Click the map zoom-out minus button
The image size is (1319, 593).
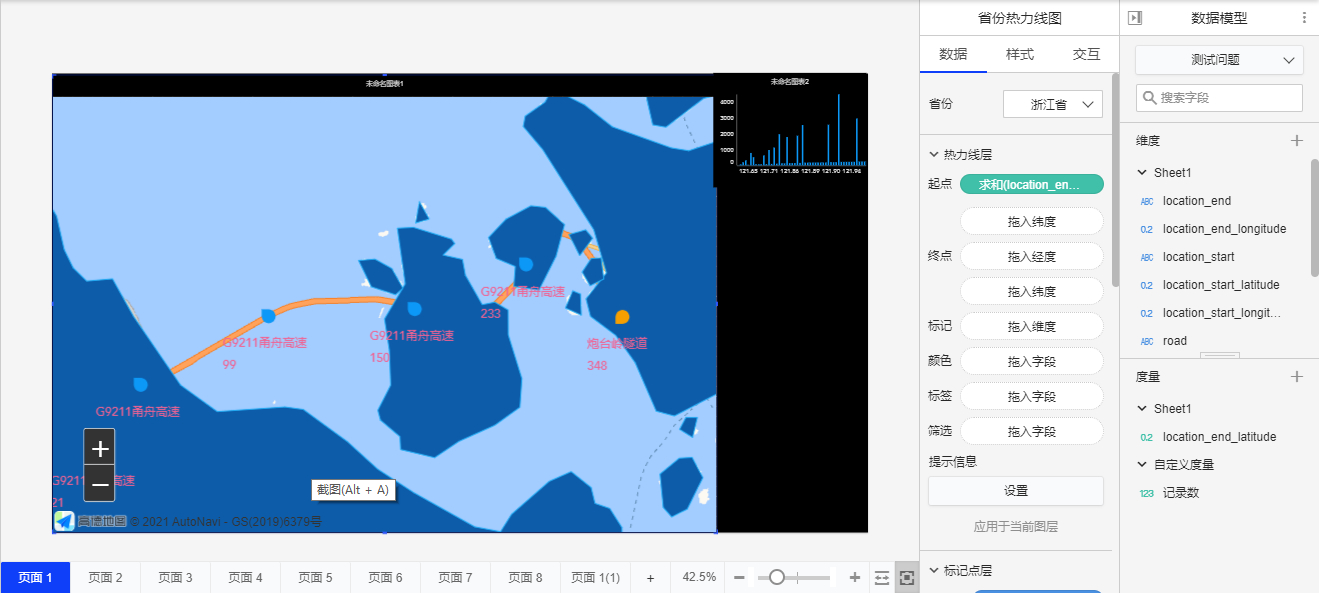pyautogui.click(x=99, y=484)
